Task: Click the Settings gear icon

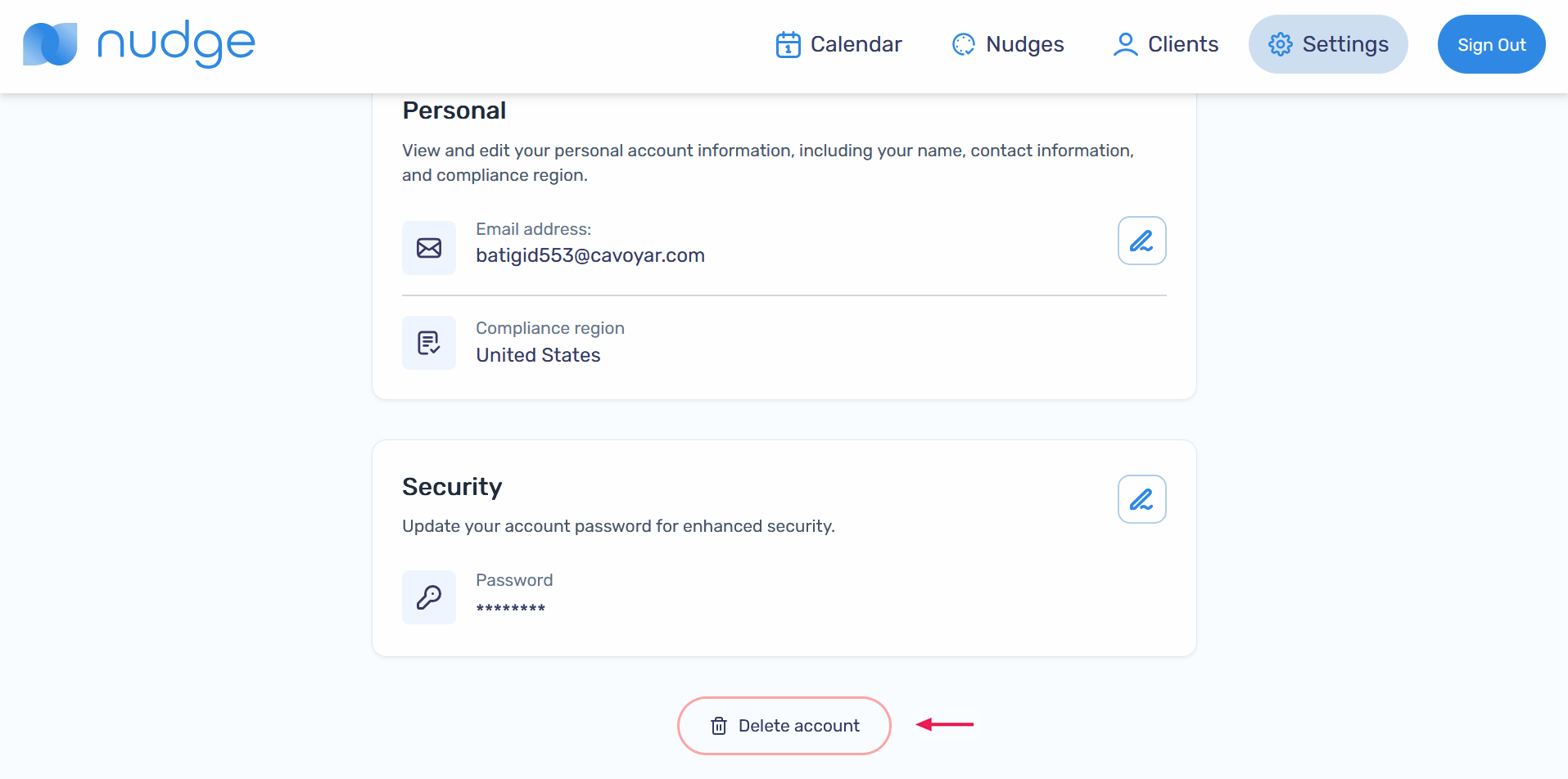Action: click(1280, 44)
